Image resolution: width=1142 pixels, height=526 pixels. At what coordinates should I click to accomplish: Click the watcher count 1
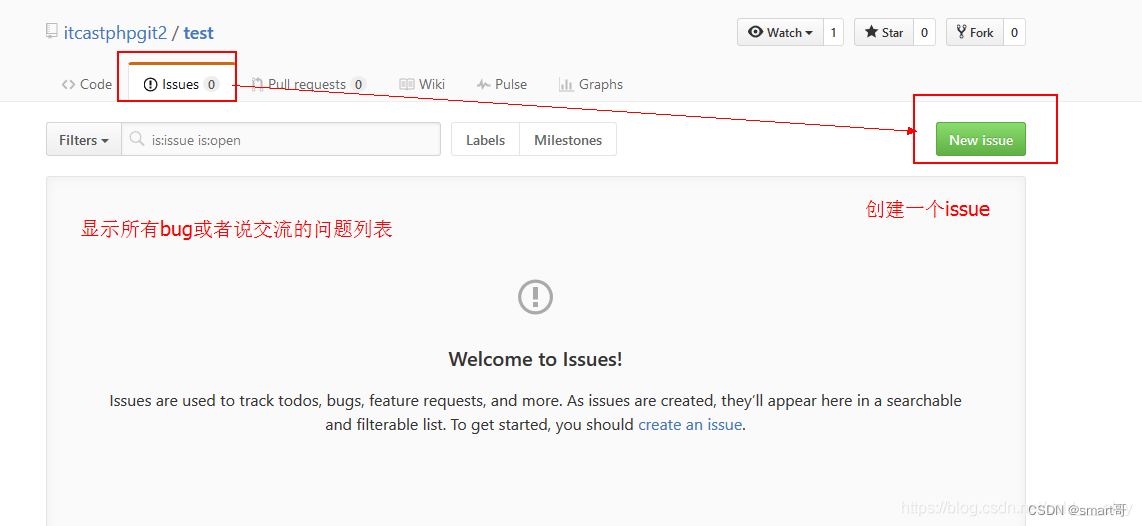coord(834,32)
